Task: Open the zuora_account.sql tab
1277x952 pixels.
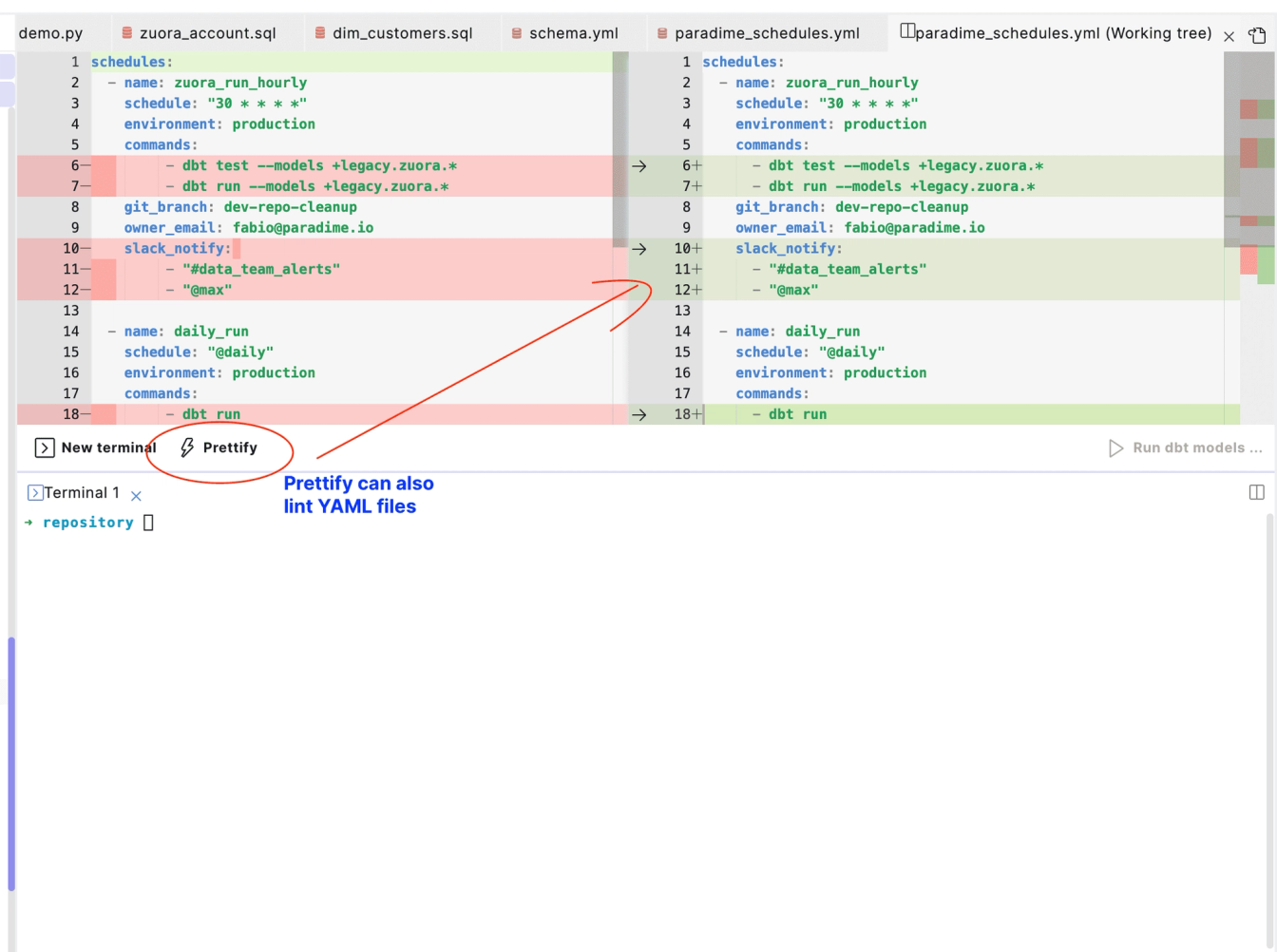Action: pyautogui.click(x=200, y=33)
